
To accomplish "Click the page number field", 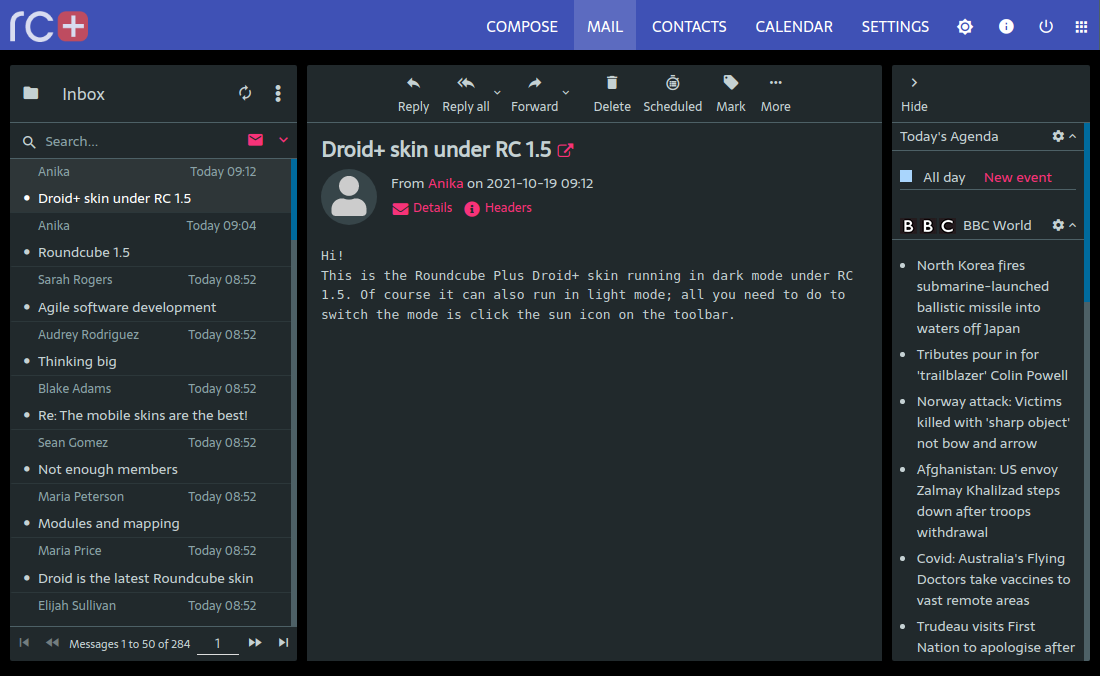I will pyautogui.click(x=217, y=643).
